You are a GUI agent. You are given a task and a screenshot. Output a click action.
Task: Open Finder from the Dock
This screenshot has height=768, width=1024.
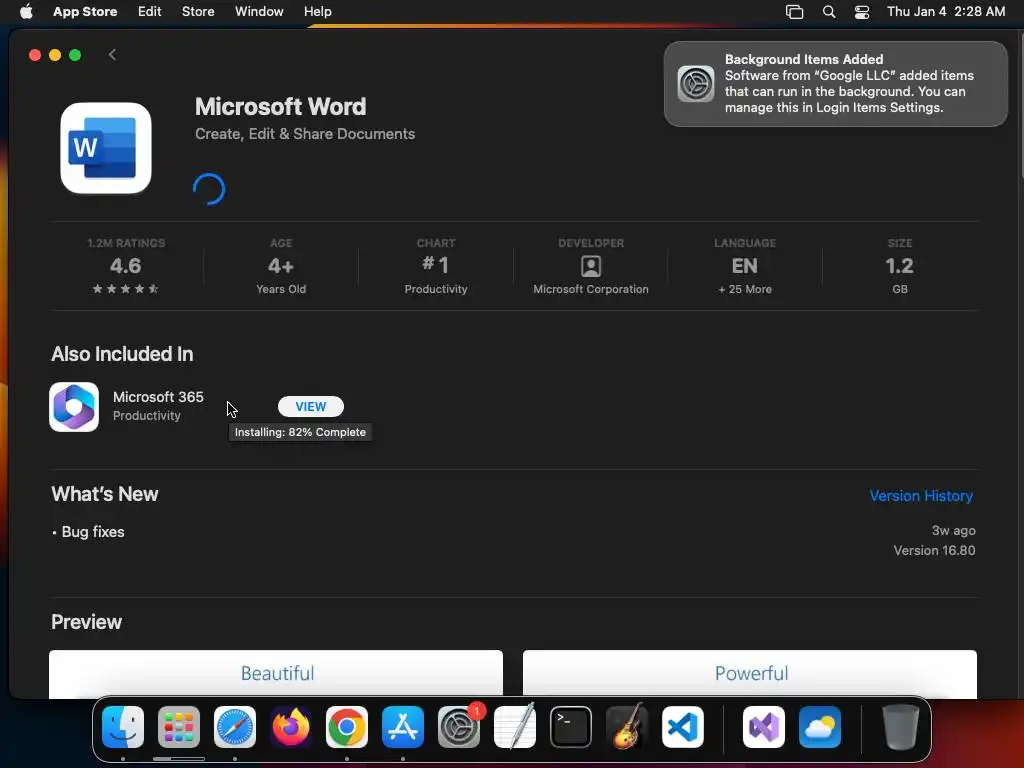click(123, 727)
